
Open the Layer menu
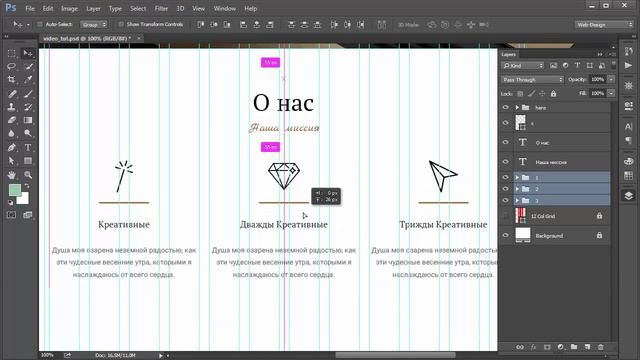93,8
